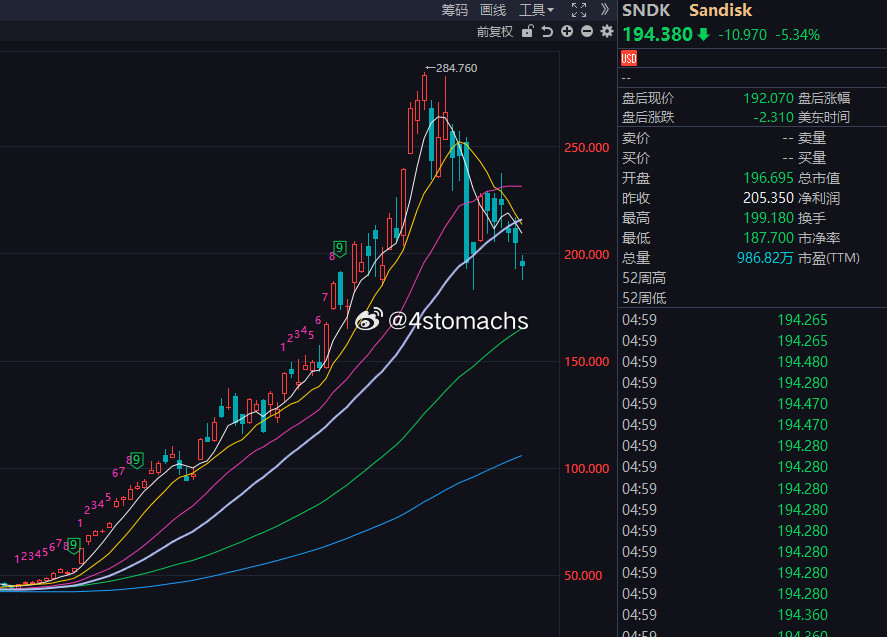887x637 pixels.
Task: Click the percent change -5.34%
Action: [798, 35]
